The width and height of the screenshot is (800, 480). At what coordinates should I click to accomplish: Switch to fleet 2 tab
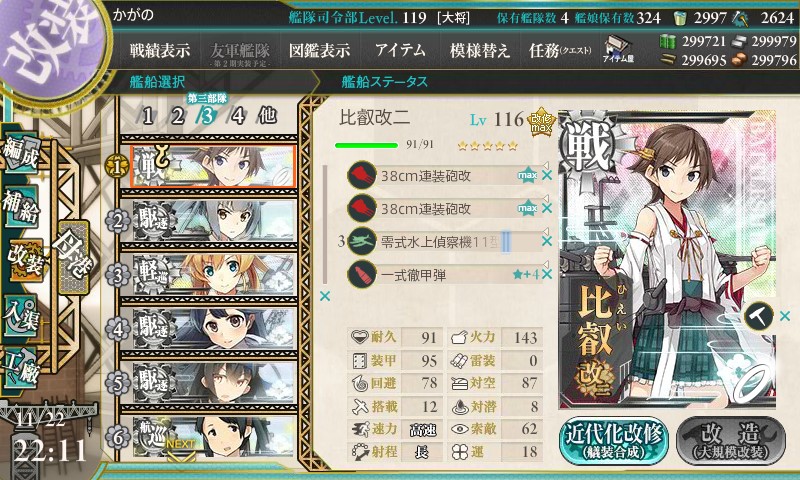click(178, 116)
